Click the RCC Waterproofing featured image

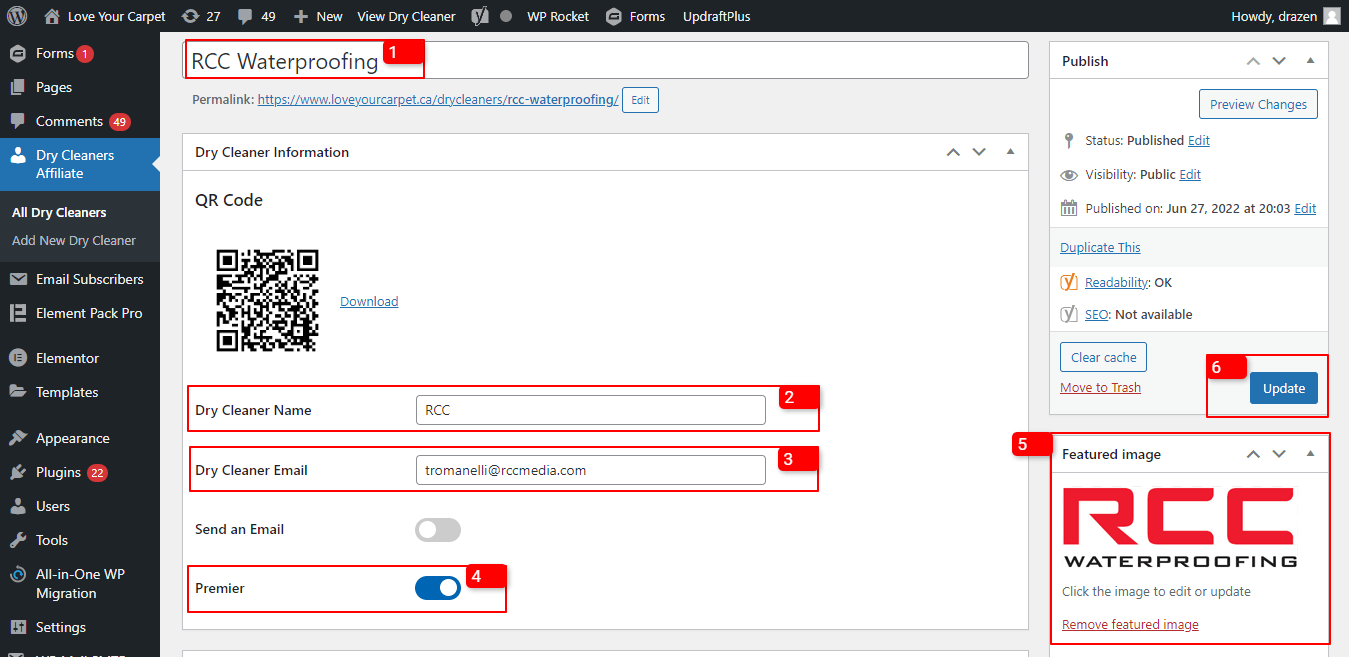coord(1180,527)
